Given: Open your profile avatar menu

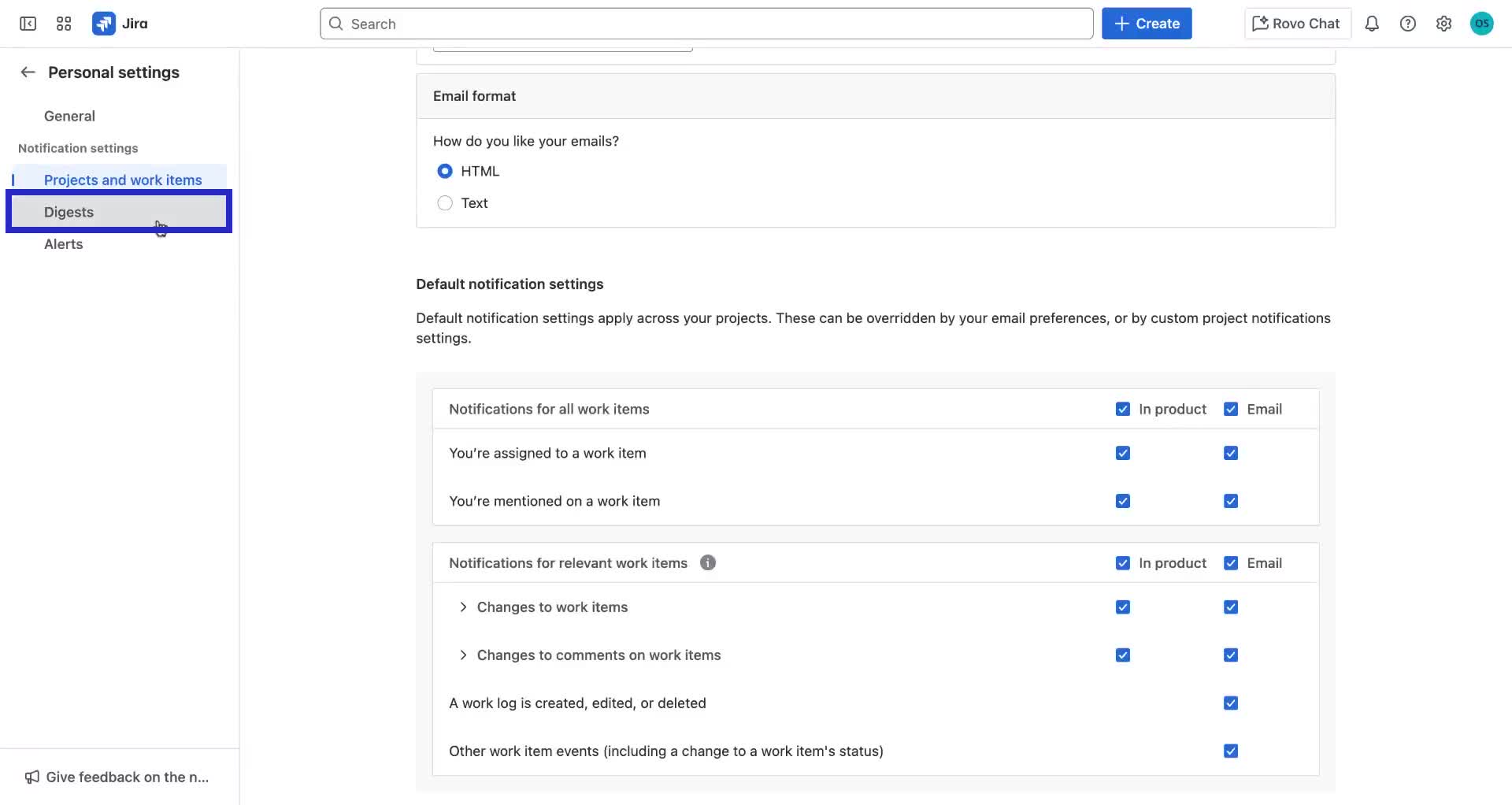Looking at the screenshot, I should click(x=1481, y=24).
